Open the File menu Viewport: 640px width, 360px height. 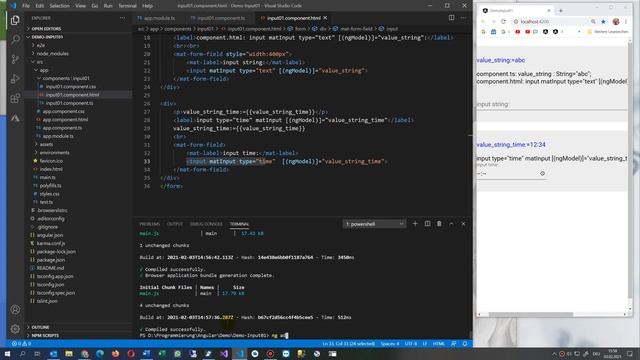click(x=26, y=6)
